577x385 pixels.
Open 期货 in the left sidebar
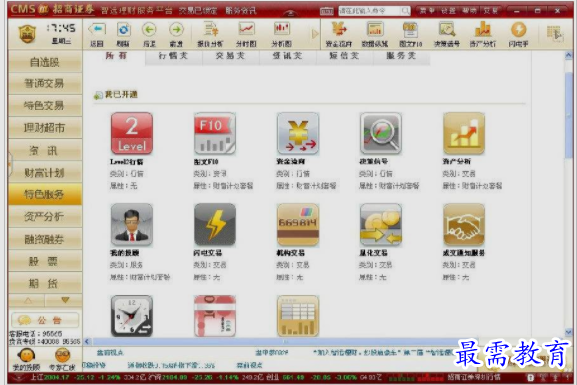[x=45, y=283]
